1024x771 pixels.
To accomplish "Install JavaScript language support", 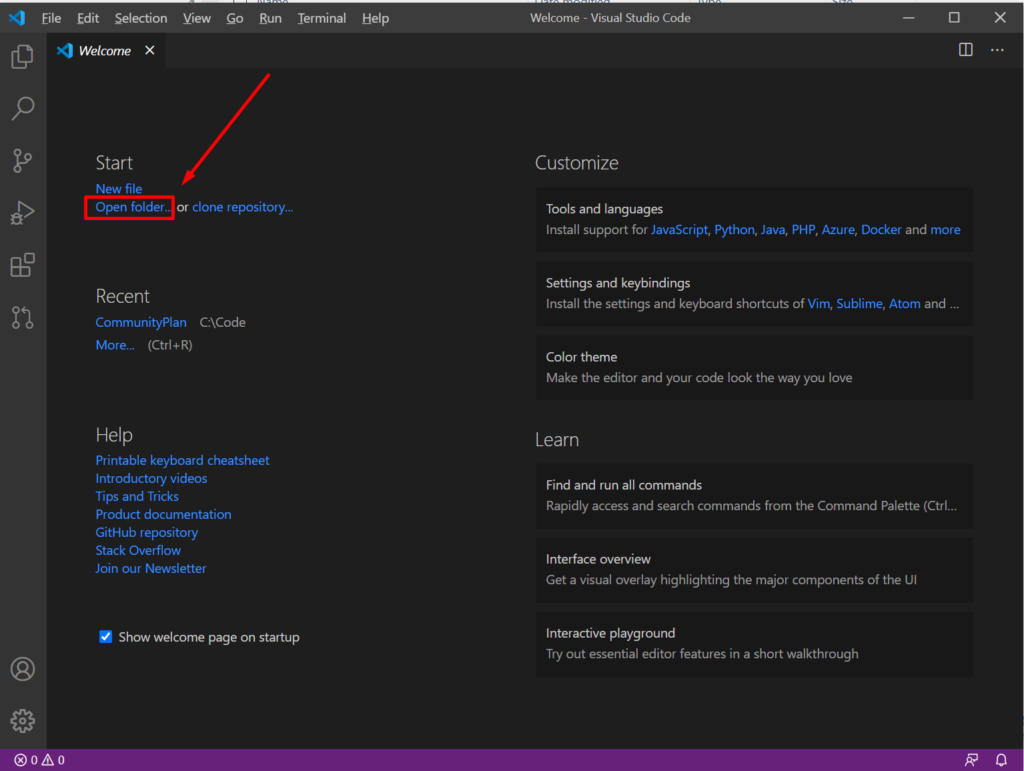I will click(679, 230).
